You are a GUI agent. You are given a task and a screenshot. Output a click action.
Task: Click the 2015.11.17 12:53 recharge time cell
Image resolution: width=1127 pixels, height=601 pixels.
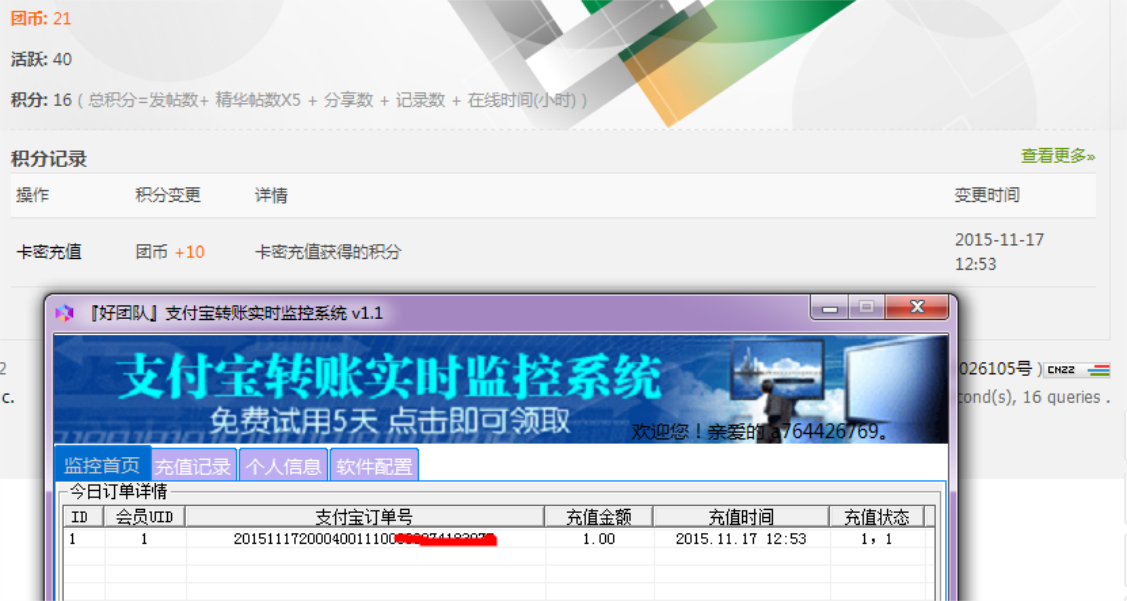pos(741,538)
